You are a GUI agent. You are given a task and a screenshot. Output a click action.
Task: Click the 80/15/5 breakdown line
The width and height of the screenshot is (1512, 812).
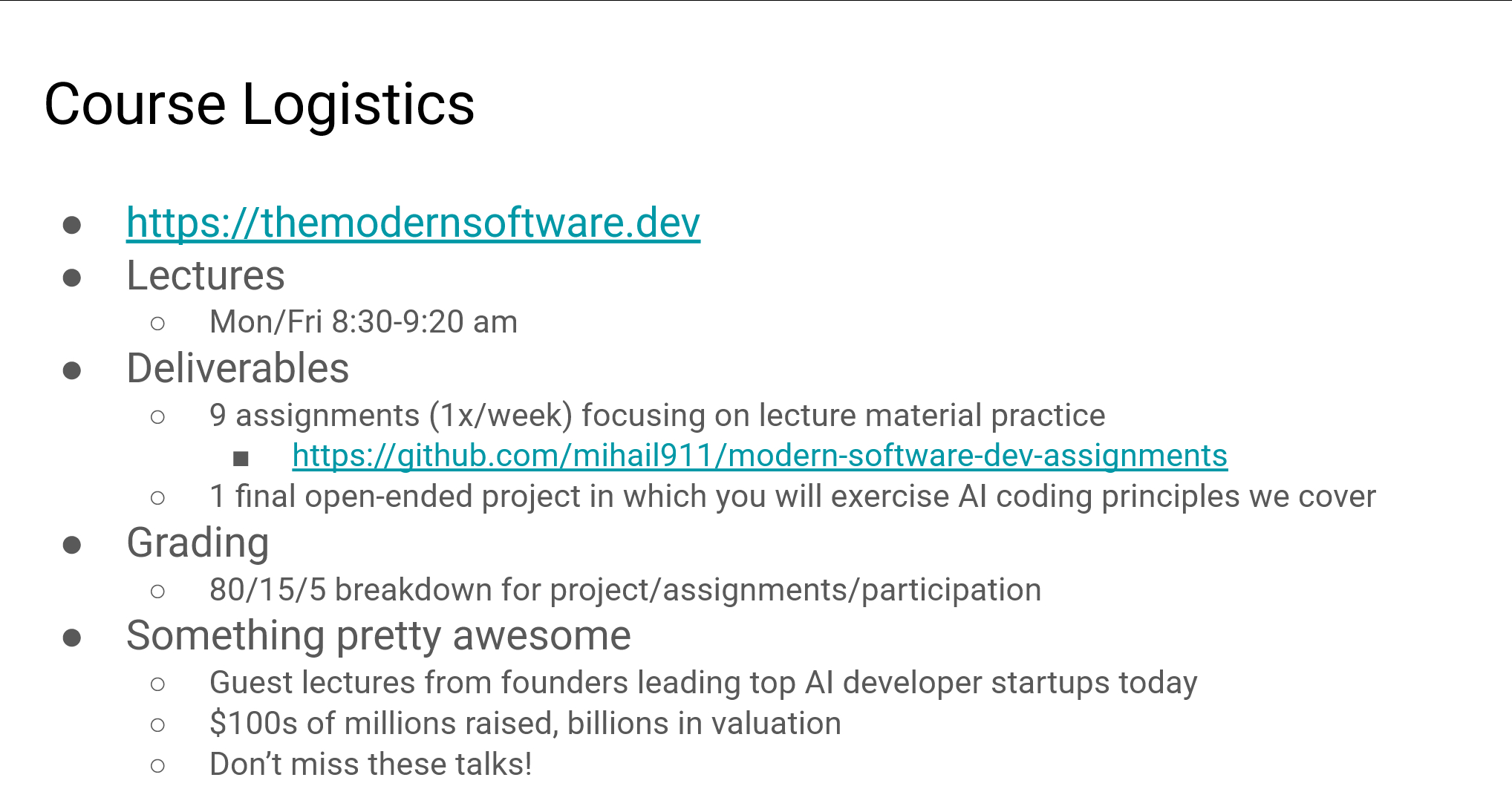625,590
